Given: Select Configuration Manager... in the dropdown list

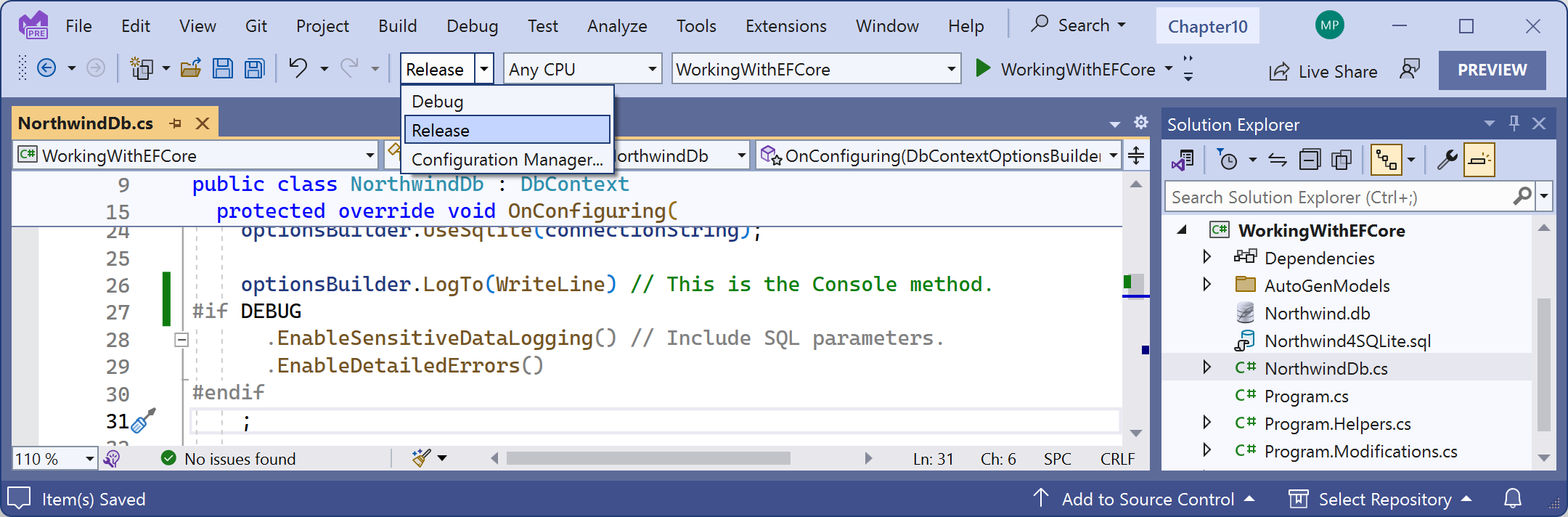Looking at the screenshot, I should 507,159.
